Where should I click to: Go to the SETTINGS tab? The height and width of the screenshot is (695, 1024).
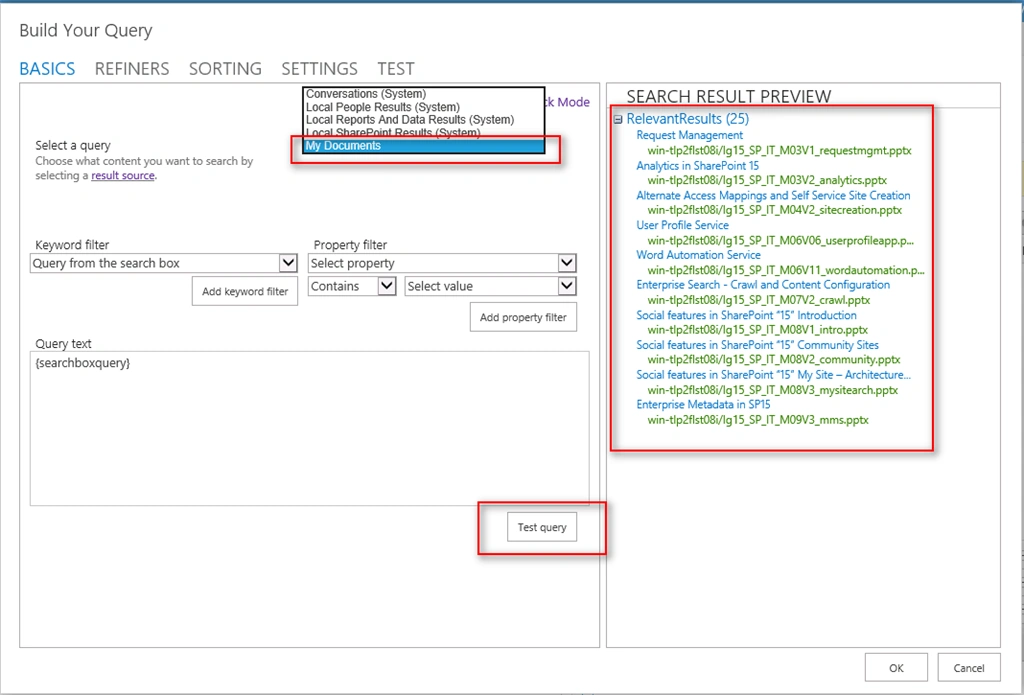[x=319, y=69]
